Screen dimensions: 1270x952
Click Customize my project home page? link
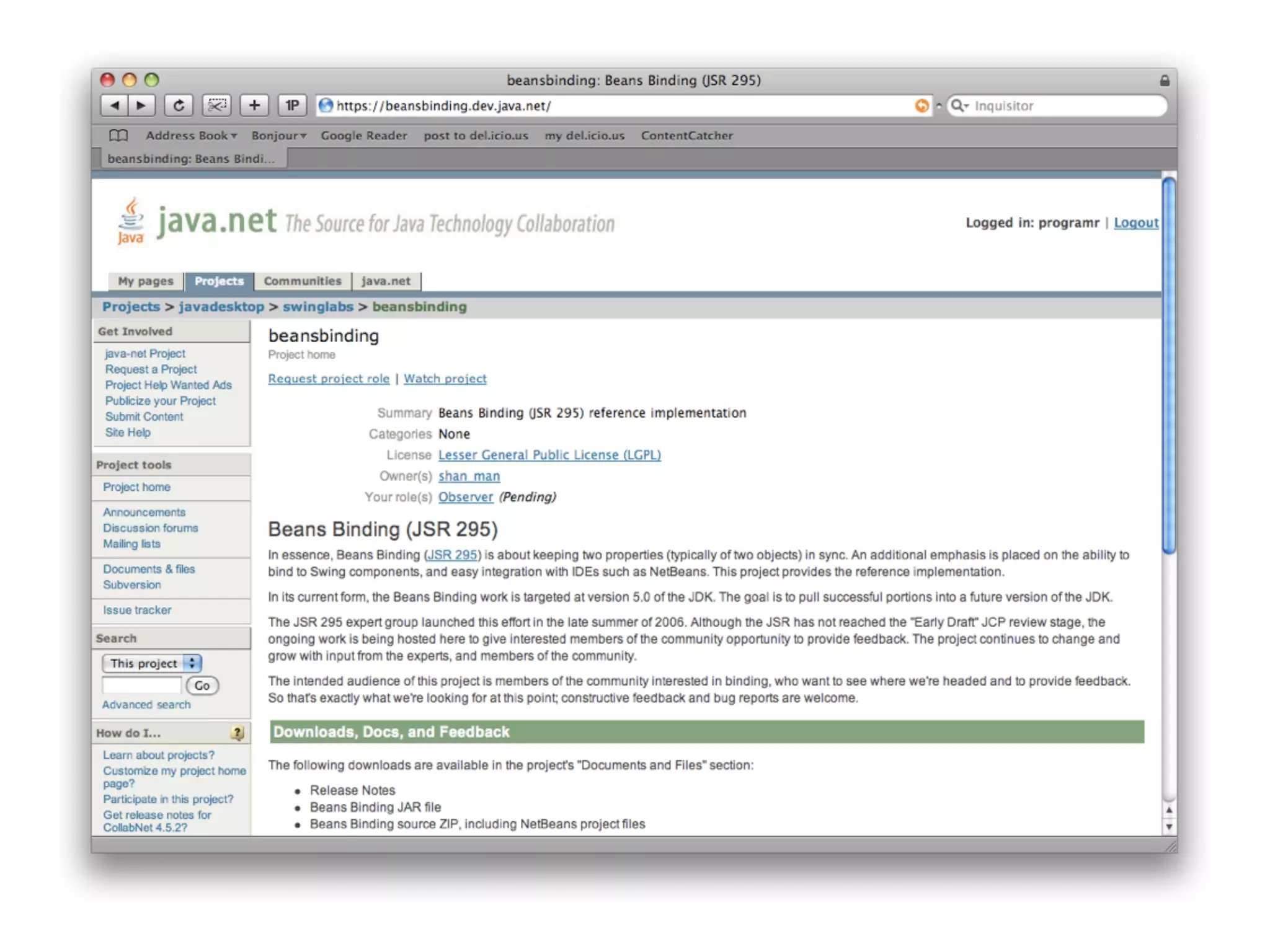point(174,777)
